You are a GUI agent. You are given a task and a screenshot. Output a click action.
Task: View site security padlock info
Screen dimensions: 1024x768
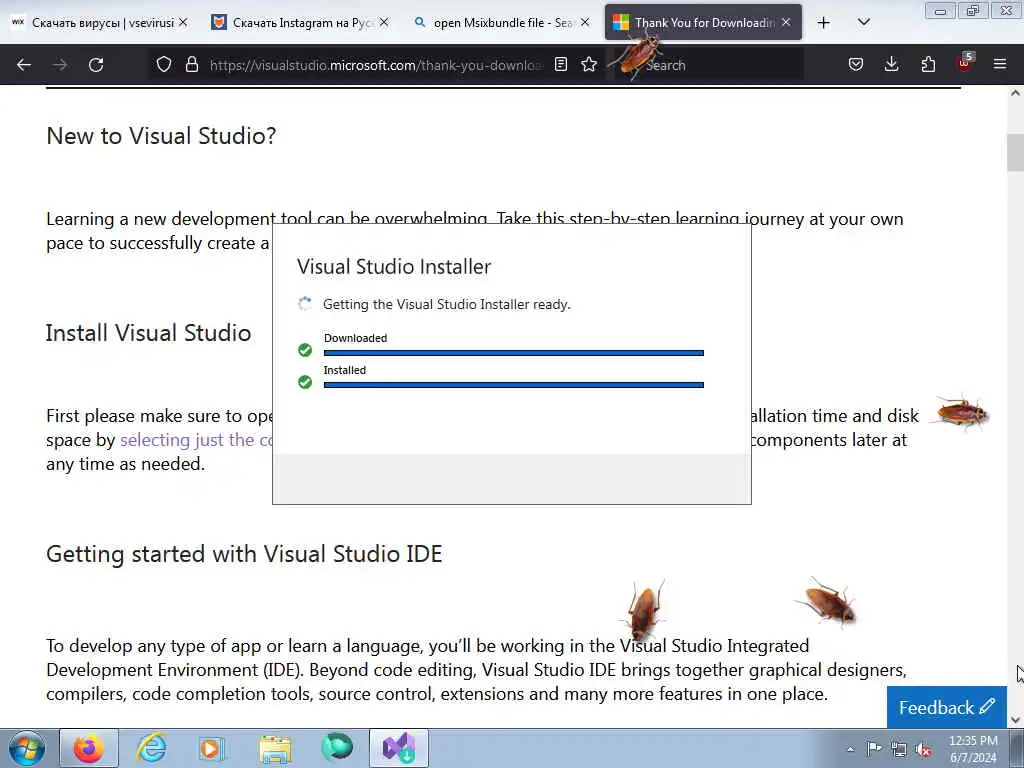[191, 64]
